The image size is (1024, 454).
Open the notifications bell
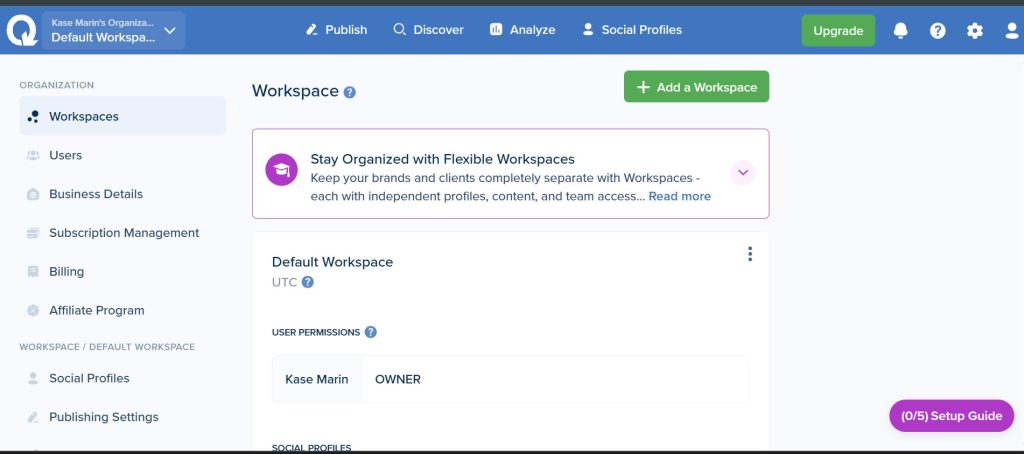[901, 30]
